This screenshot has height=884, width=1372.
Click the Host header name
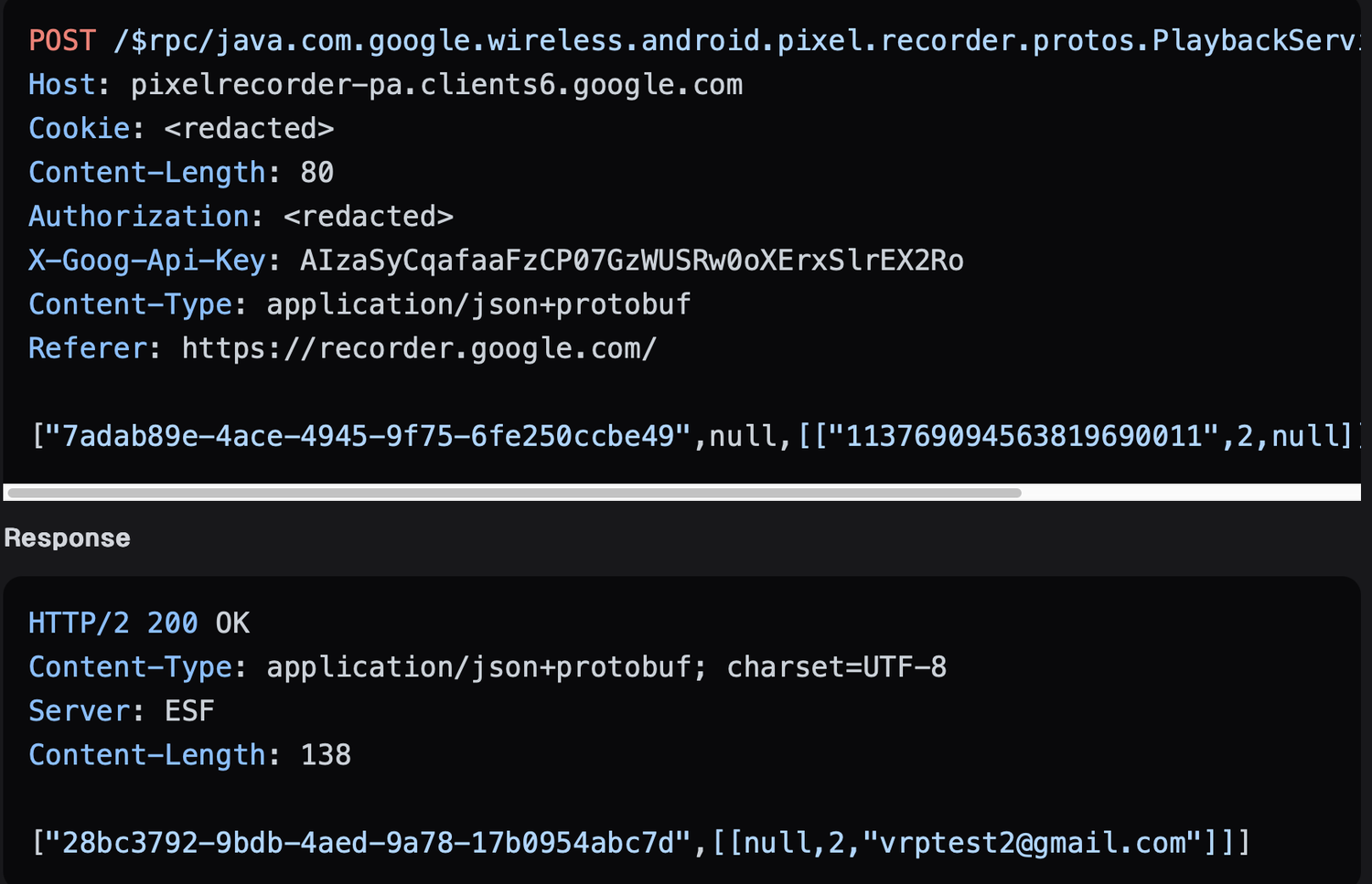point(61,85)
